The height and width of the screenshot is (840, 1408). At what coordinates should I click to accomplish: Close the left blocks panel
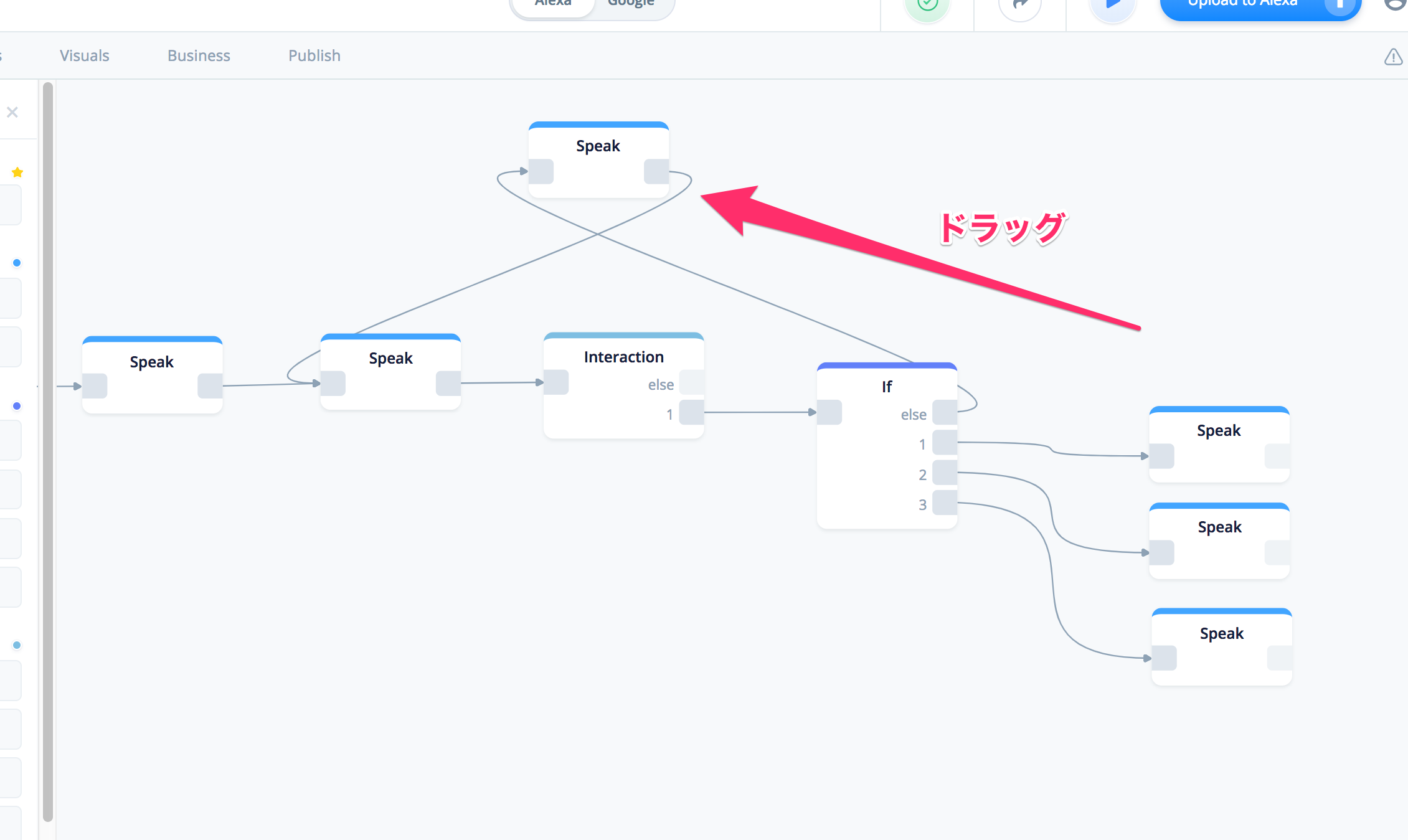12,112
